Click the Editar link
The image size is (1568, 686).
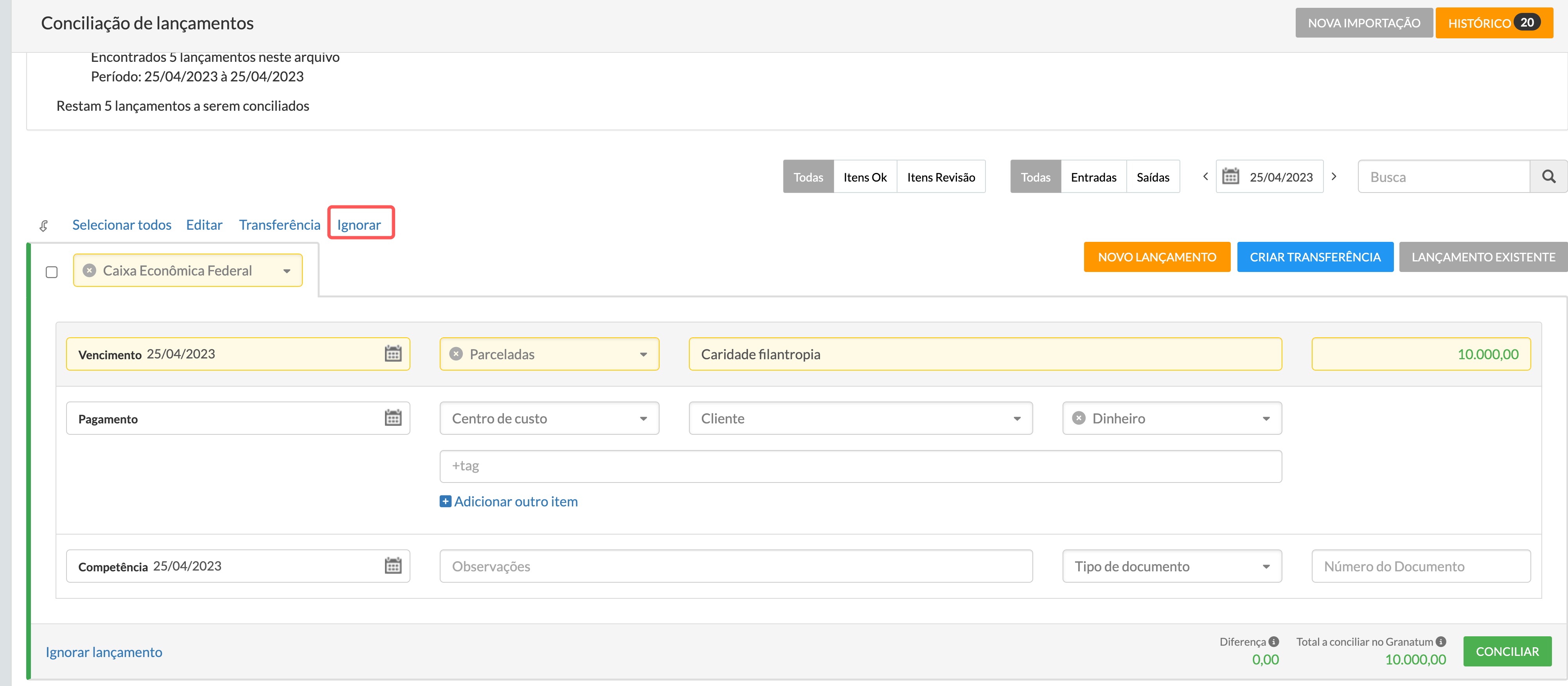point(204,225)
